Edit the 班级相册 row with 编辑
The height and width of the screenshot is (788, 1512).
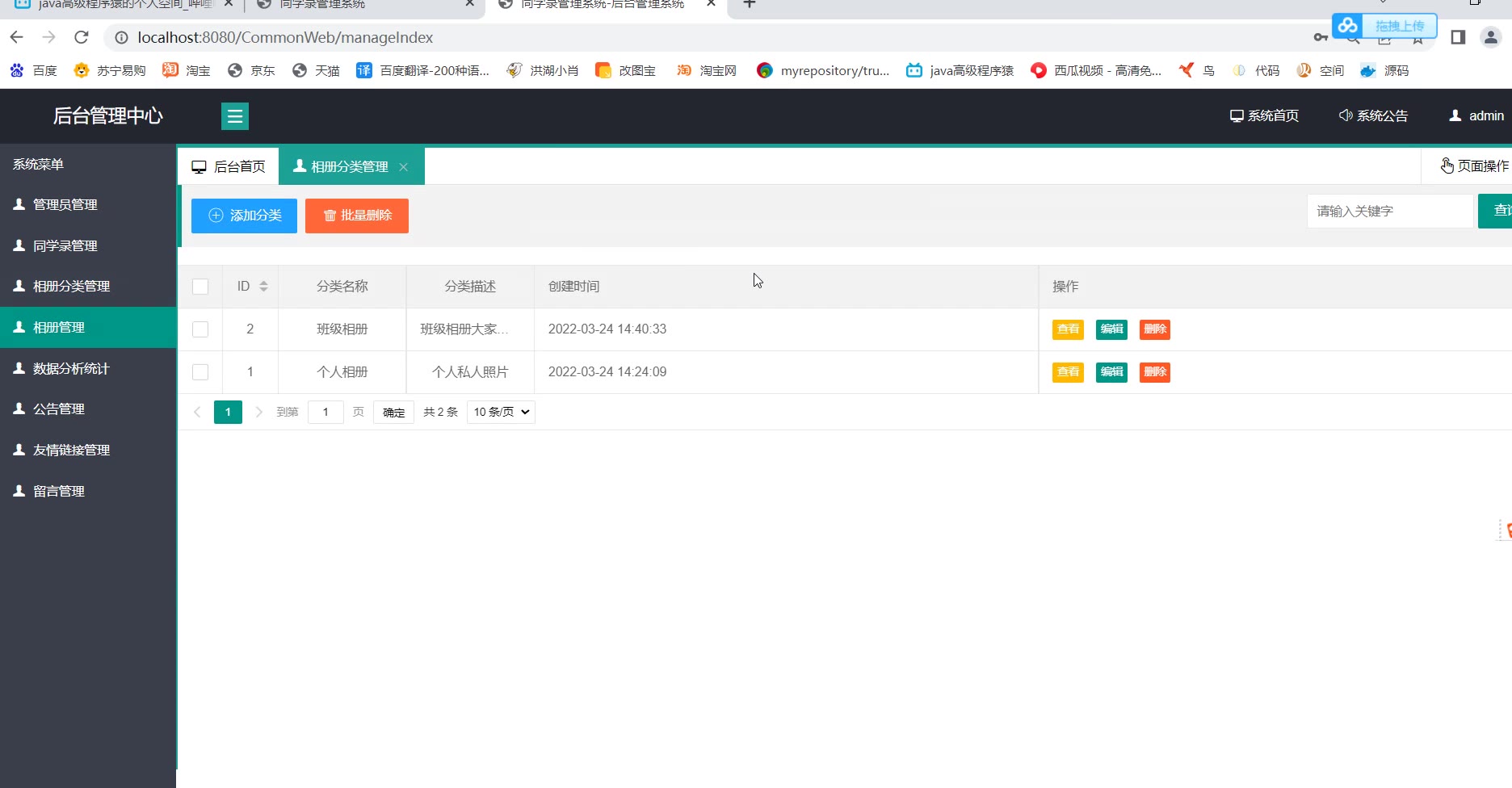pos(1111,329)
